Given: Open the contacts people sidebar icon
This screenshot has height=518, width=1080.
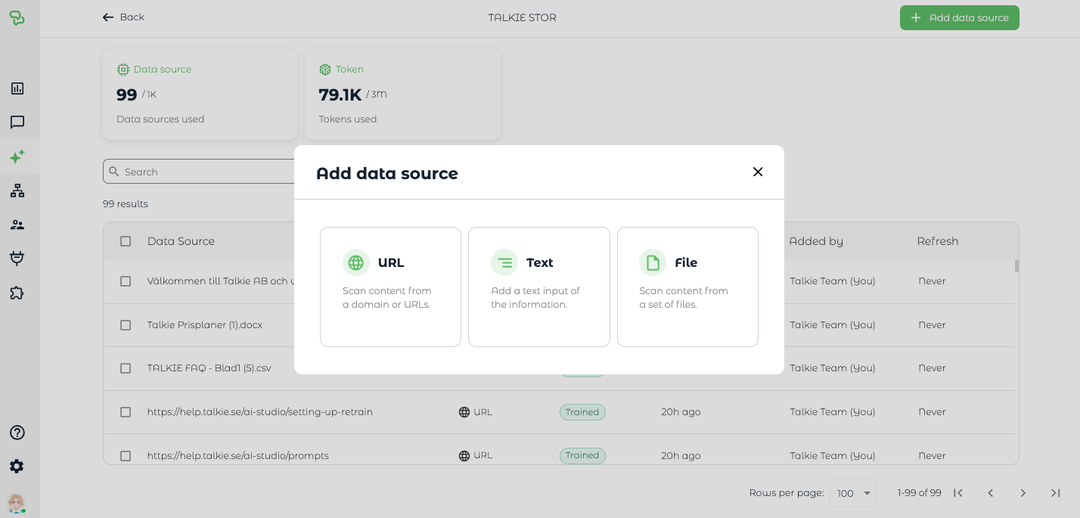Looking at the screenshot, I should tap(17, 225).
